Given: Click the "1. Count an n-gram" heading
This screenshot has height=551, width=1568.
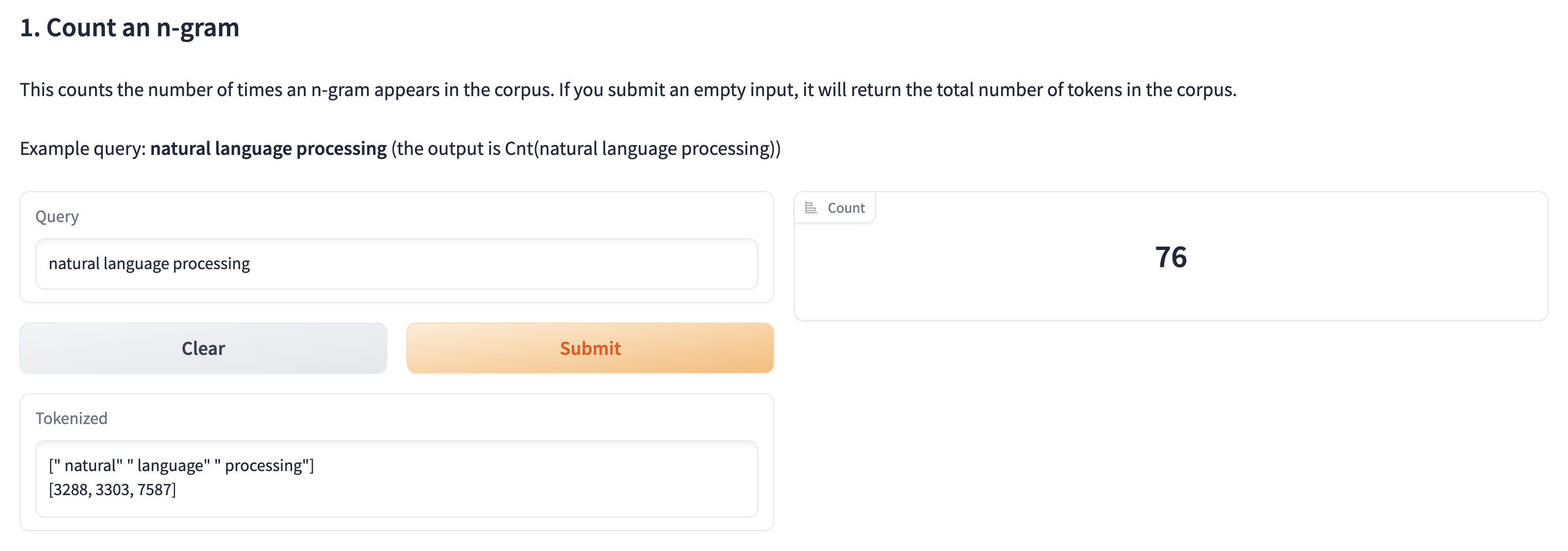Looking at the screenshot, I should [x=130, y=28].
